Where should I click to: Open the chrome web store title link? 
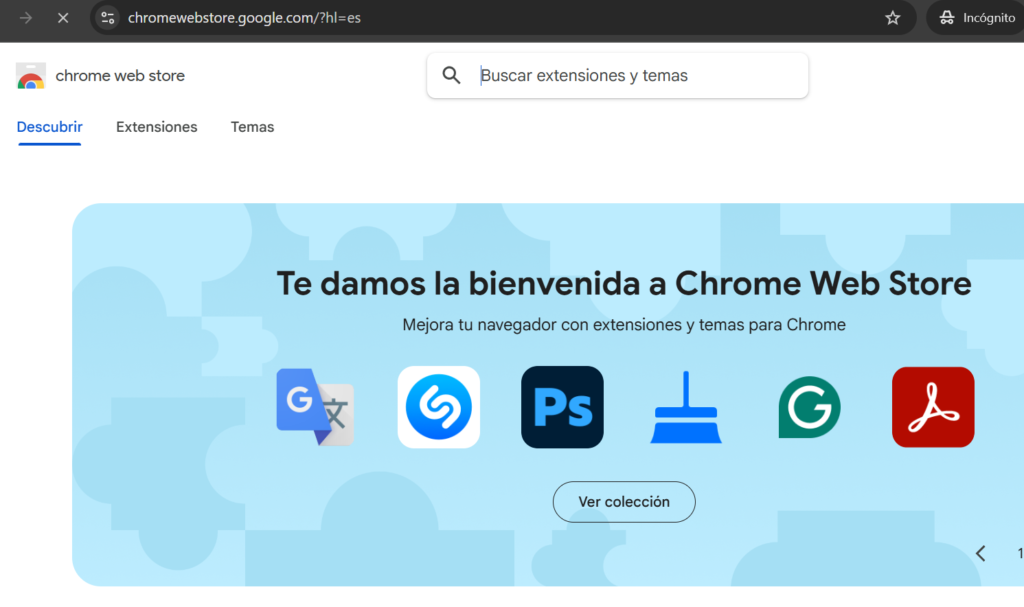(120, 76)
